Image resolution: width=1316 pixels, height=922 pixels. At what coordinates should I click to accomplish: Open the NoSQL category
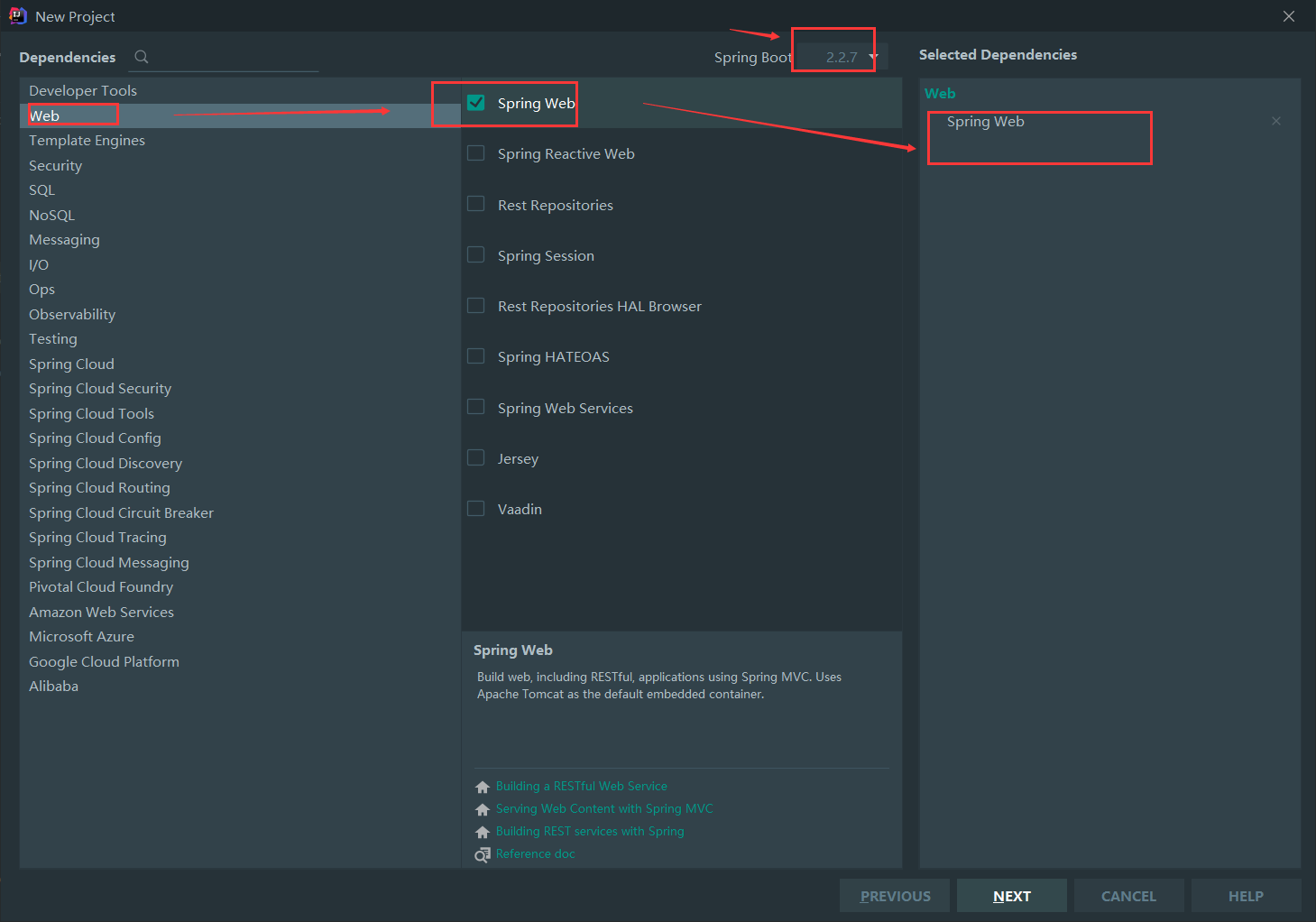tap(240, 215)
